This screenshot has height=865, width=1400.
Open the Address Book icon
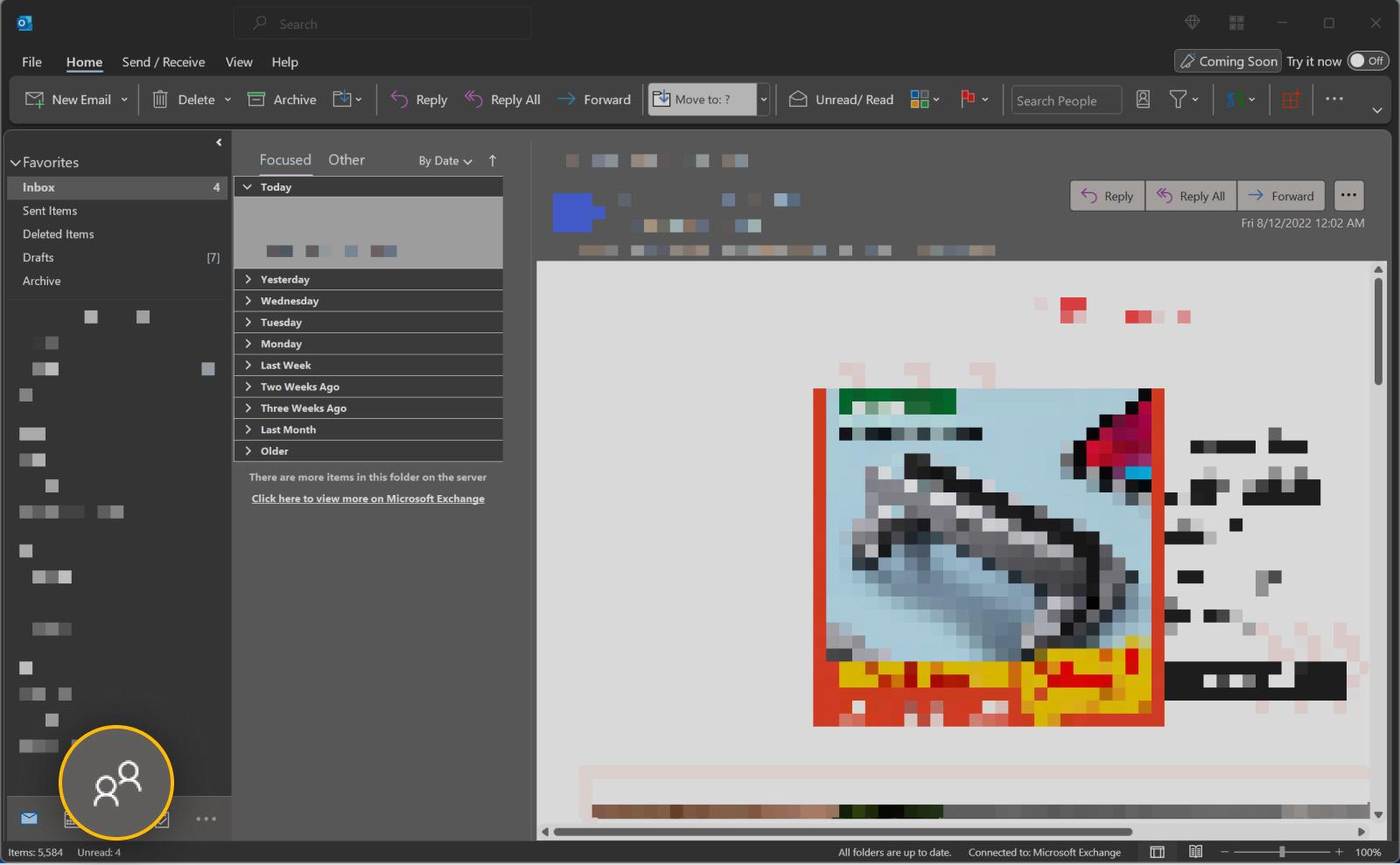(x=1143, y=100)
